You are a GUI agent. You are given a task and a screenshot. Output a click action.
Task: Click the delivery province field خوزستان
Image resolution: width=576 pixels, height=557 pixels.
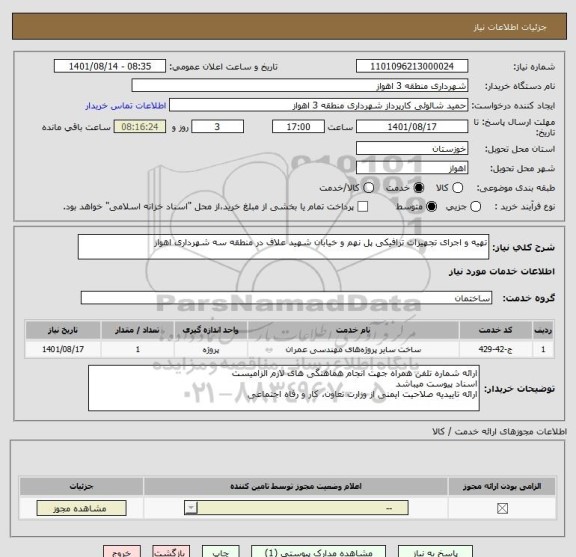coord(412,148)
